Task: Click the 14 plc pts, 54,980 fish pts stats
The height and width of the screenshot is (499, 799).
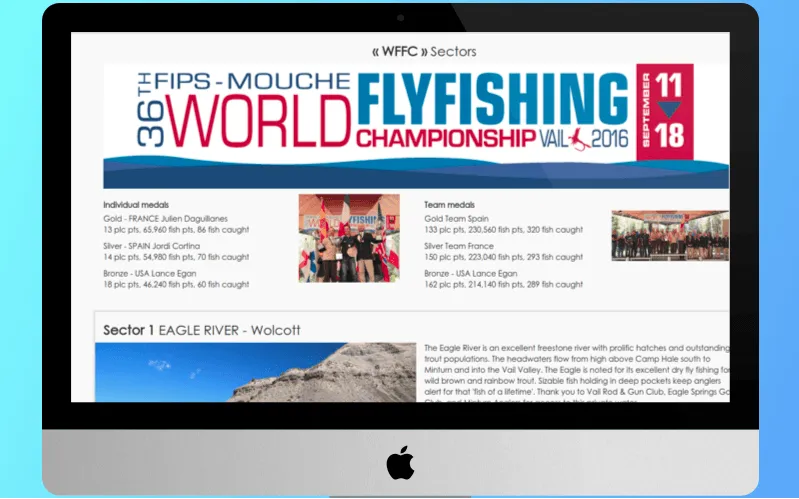Action: coord(176,257)
